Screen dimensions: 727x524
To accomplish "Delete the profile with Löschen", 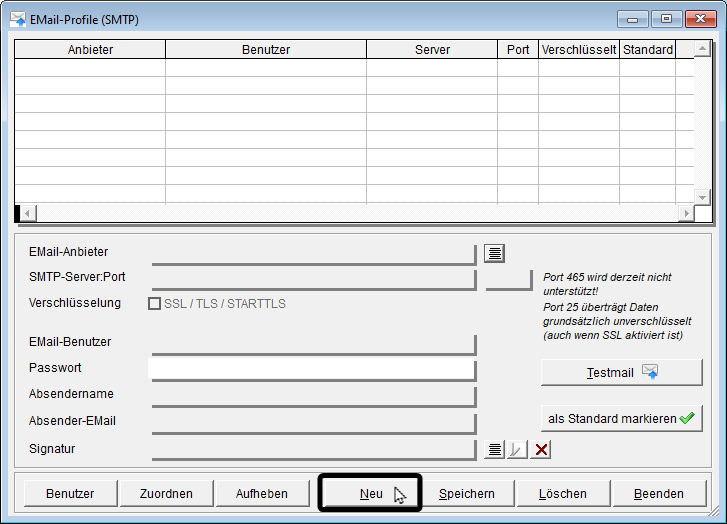I will click(x=563, y=493).
